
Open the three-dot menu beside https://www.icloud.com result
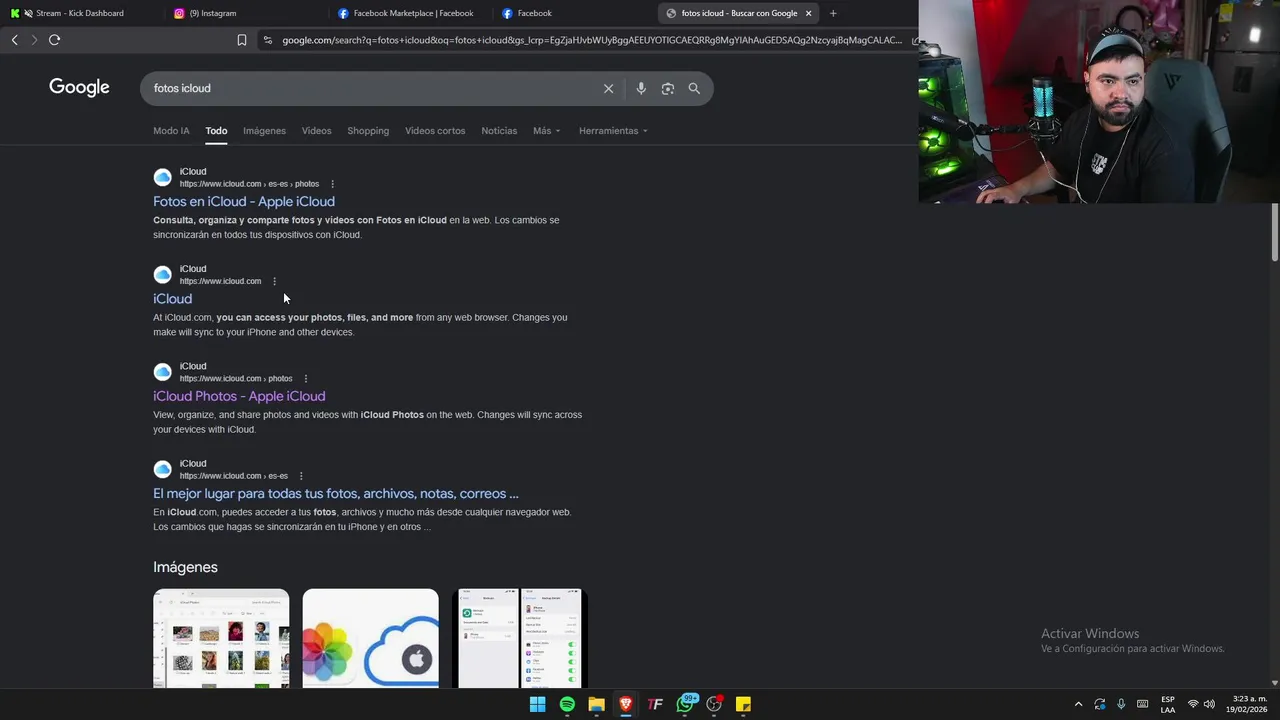[274, 281]
